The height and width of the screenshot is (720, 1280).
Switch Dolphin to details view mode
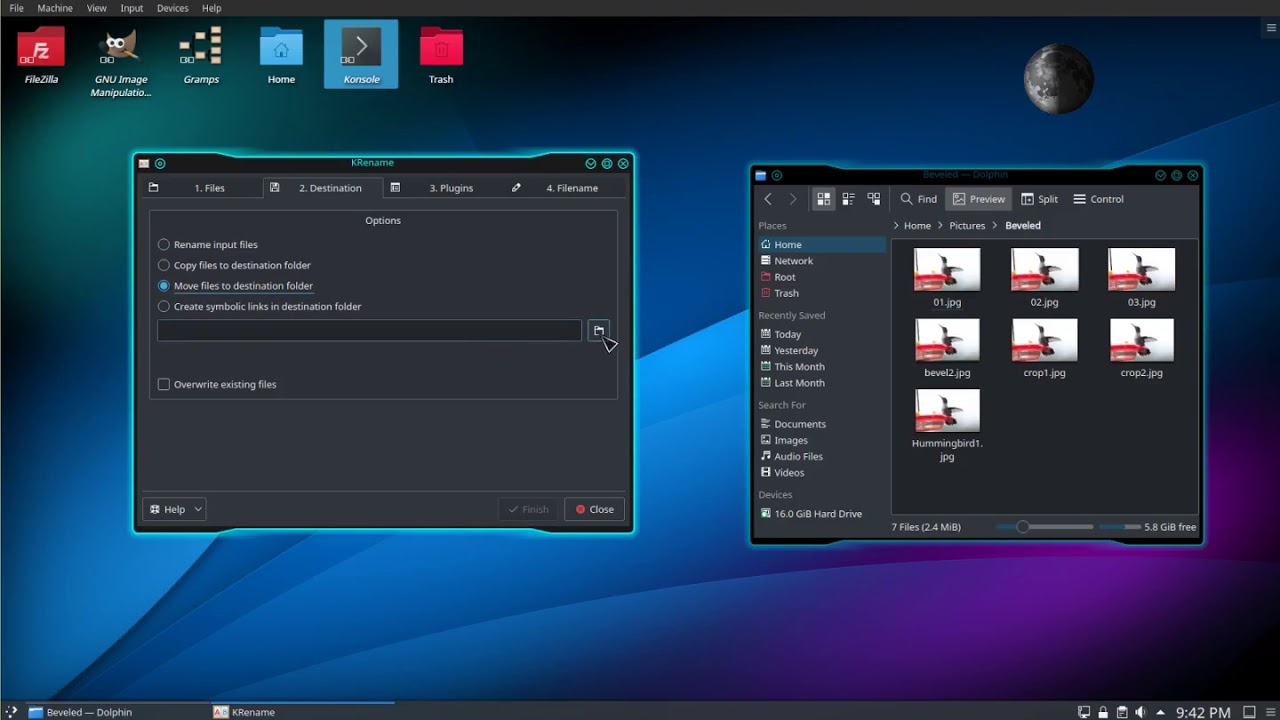point(873,199)
